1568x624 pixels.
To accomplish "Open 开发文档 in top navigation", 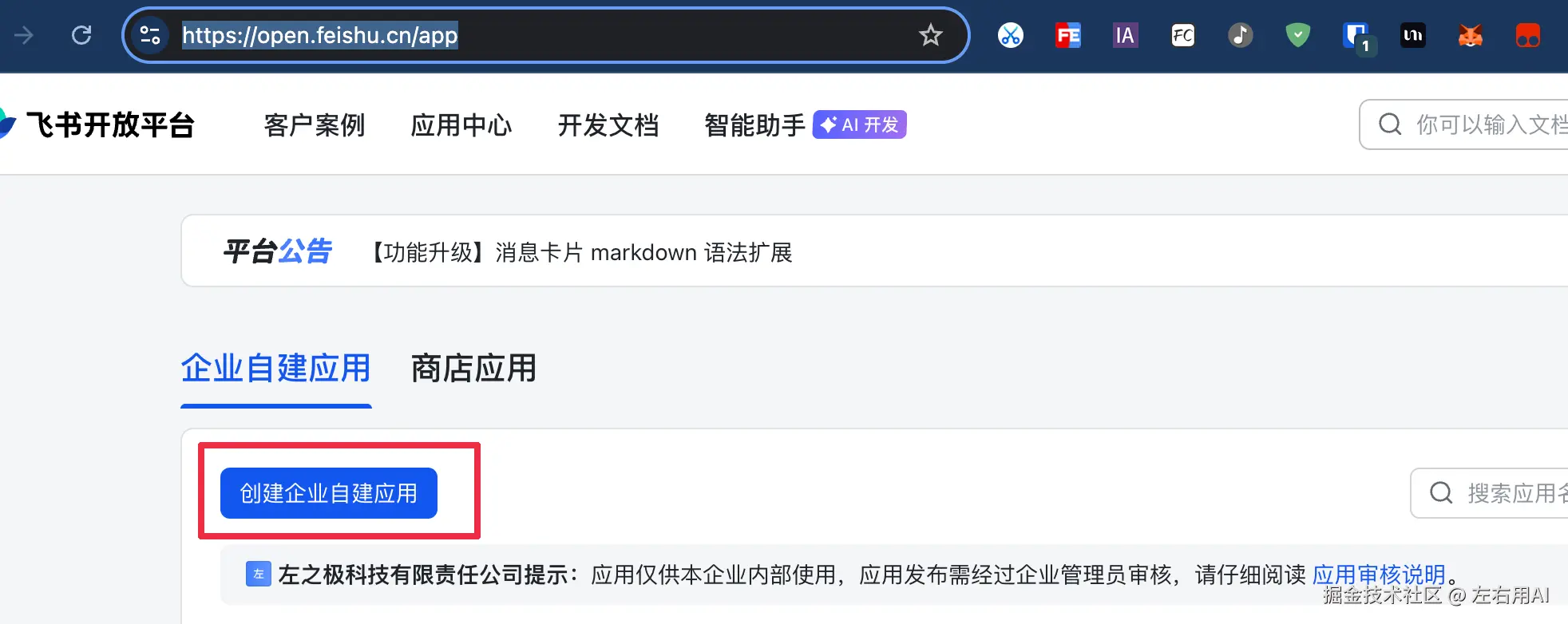I will (x=608, y=125).
